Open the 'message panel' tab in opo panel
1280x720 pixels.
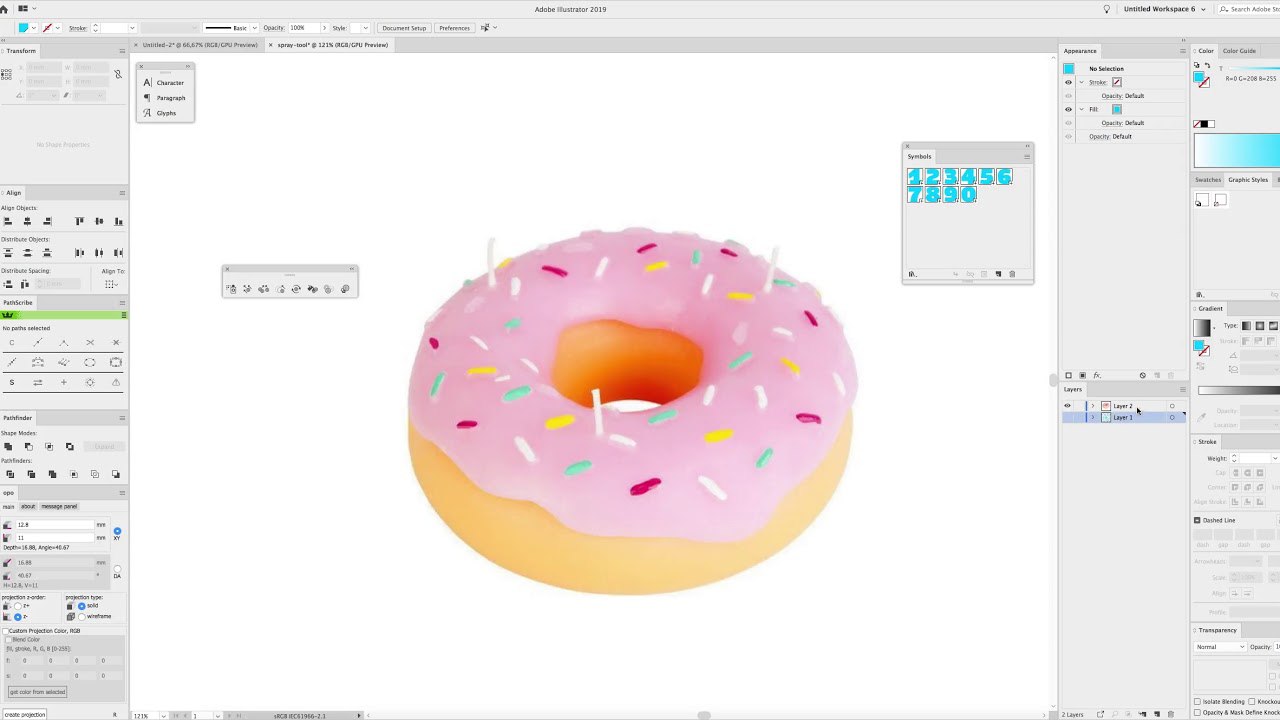coord(59,506)
